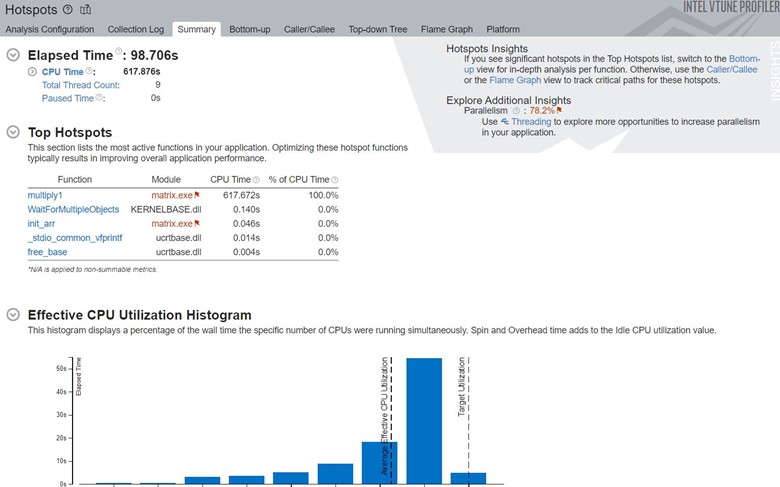Click the CPU Time column header help icon

click(256, 180)
